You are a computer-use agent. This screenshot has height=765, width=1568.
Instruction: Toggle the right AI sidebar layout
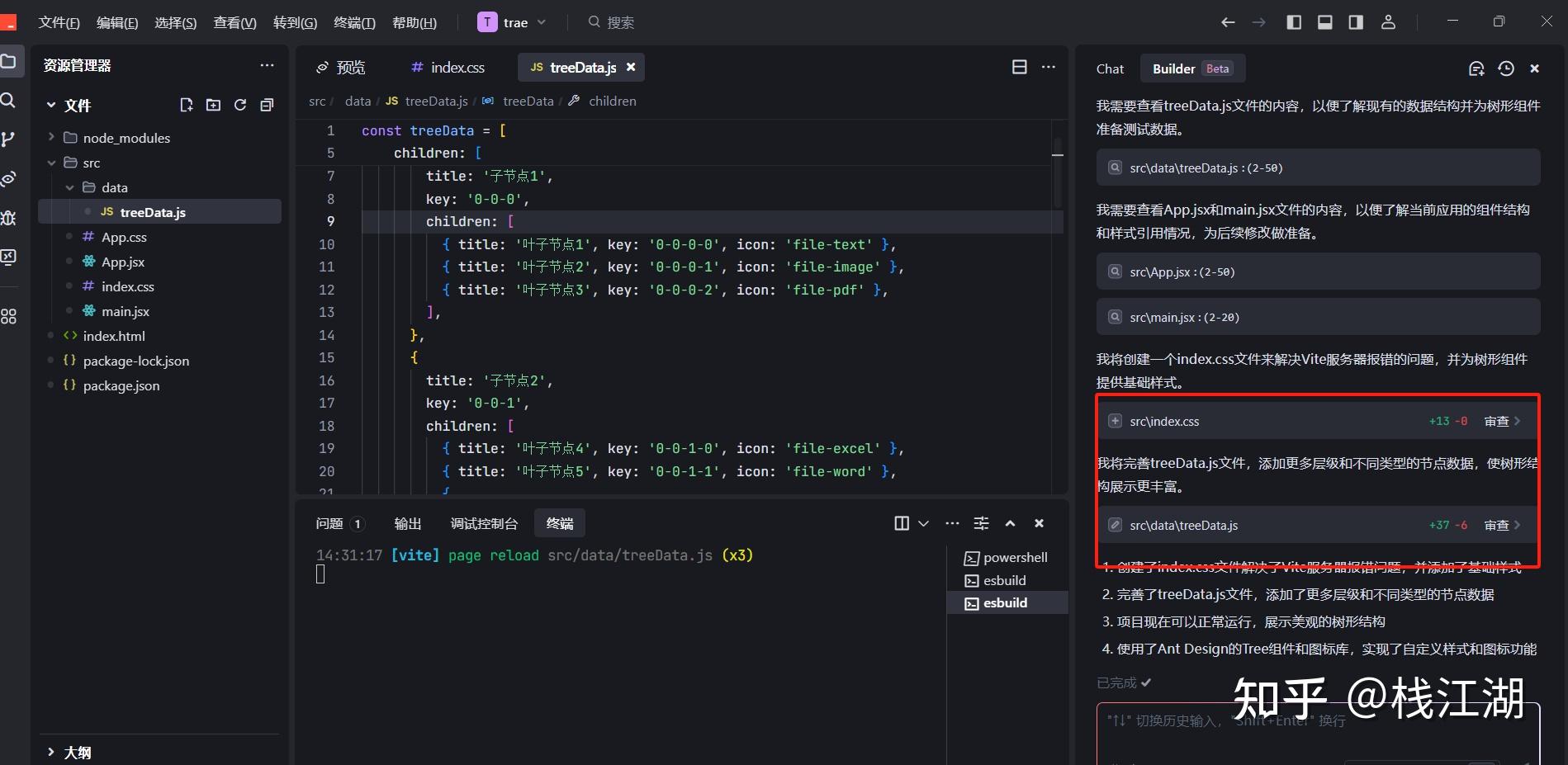pos(1356,22)
